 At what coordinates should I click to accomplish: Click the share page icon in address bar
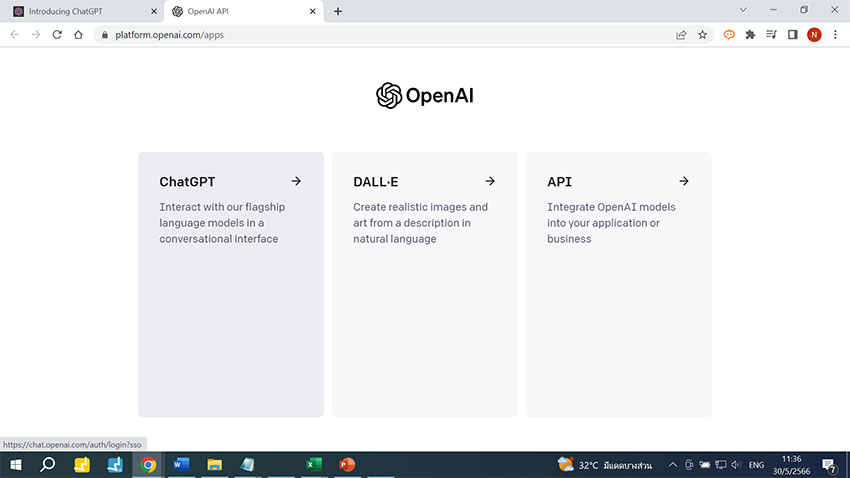point(681,34)
